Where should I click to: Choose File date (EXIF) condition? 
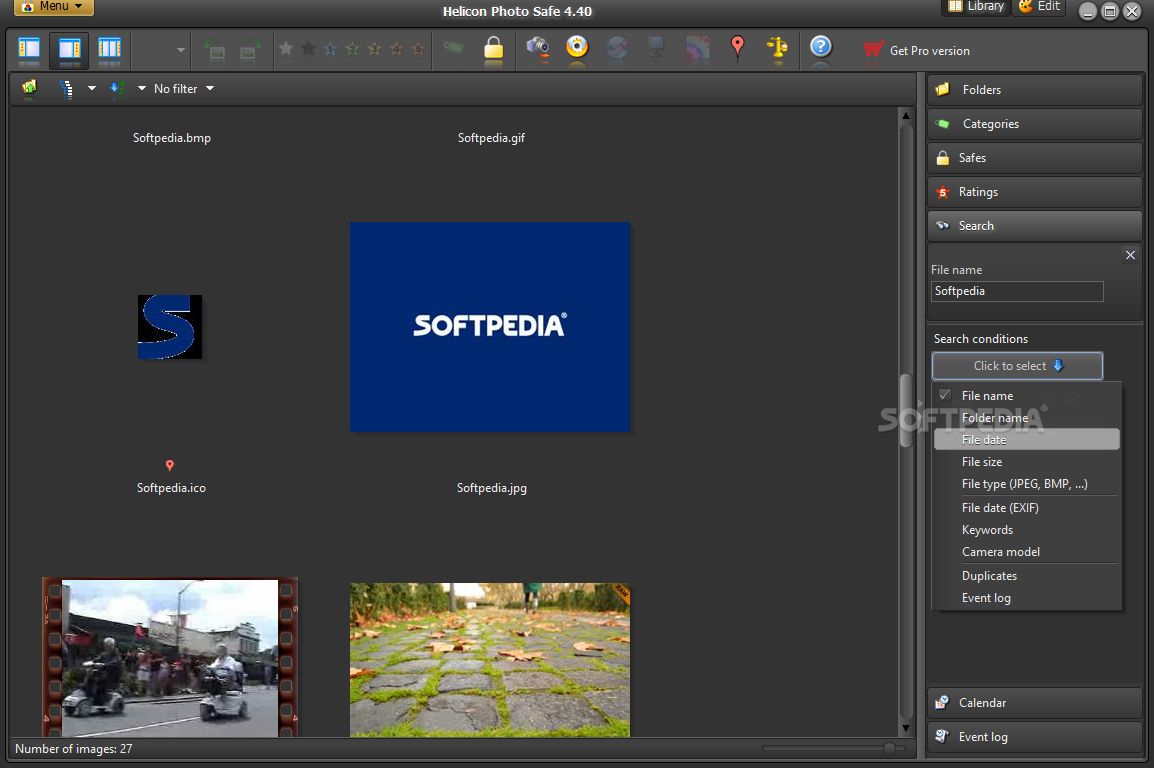tap(1027, 508)
